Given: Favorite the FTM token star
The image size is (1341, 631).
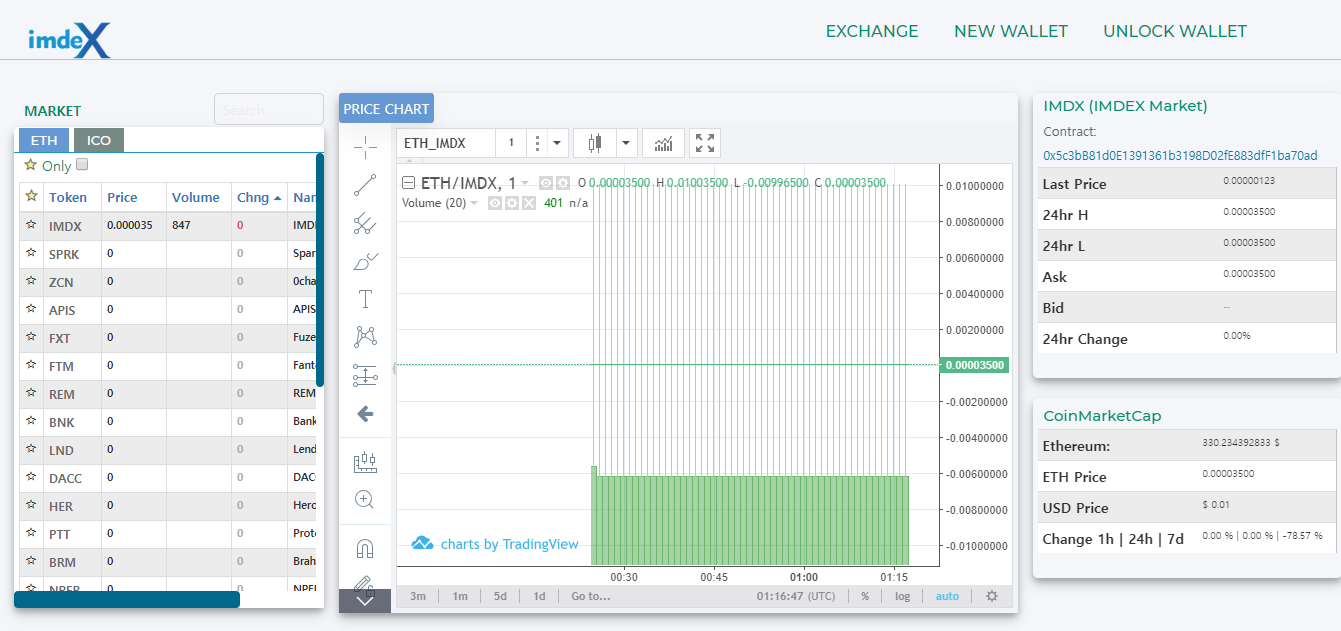Looking at the screenshot, I should click(x=31, y=366).
